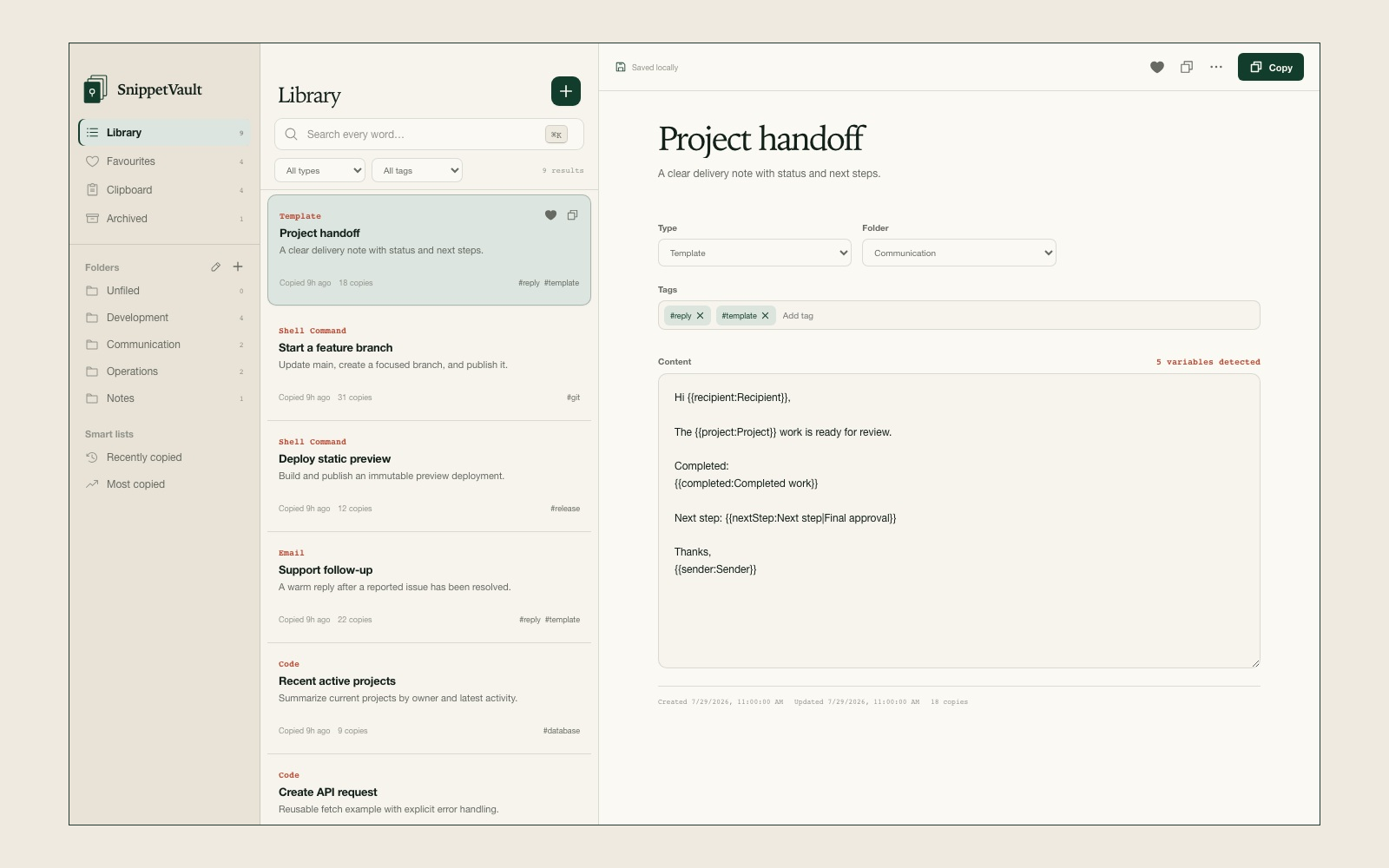Click the folder icon beside Operations
1389x868 pixels.
tap(92, 372)
